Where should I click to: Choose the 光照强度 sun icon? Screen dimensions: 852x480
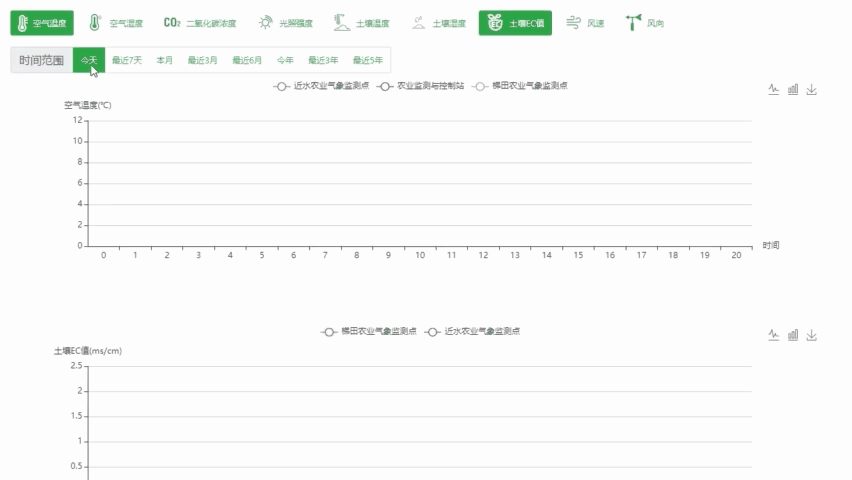click(265, 22)
